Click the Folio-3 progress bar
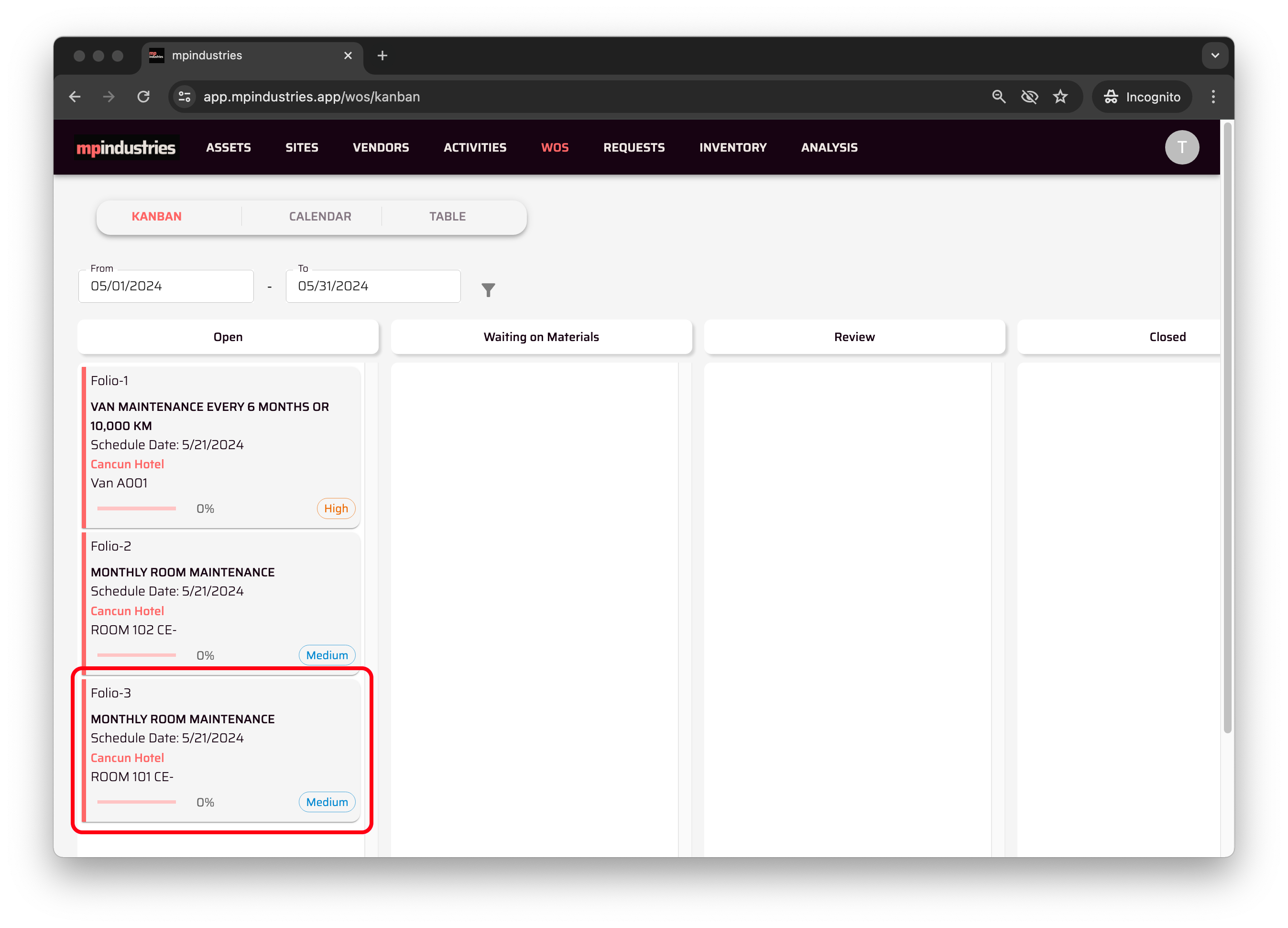This screenshot has width=1288, height=928. (x=136, y=802)
